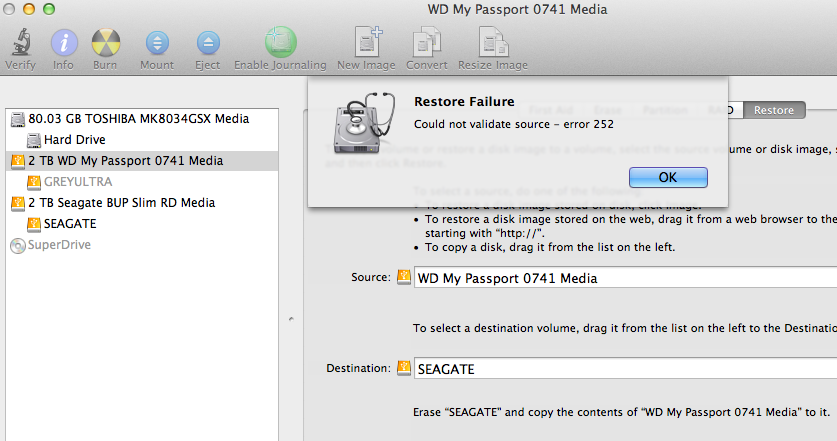Select 2 TB WD My Passport disk
This screenshot has width=837, height=441.
142,161
